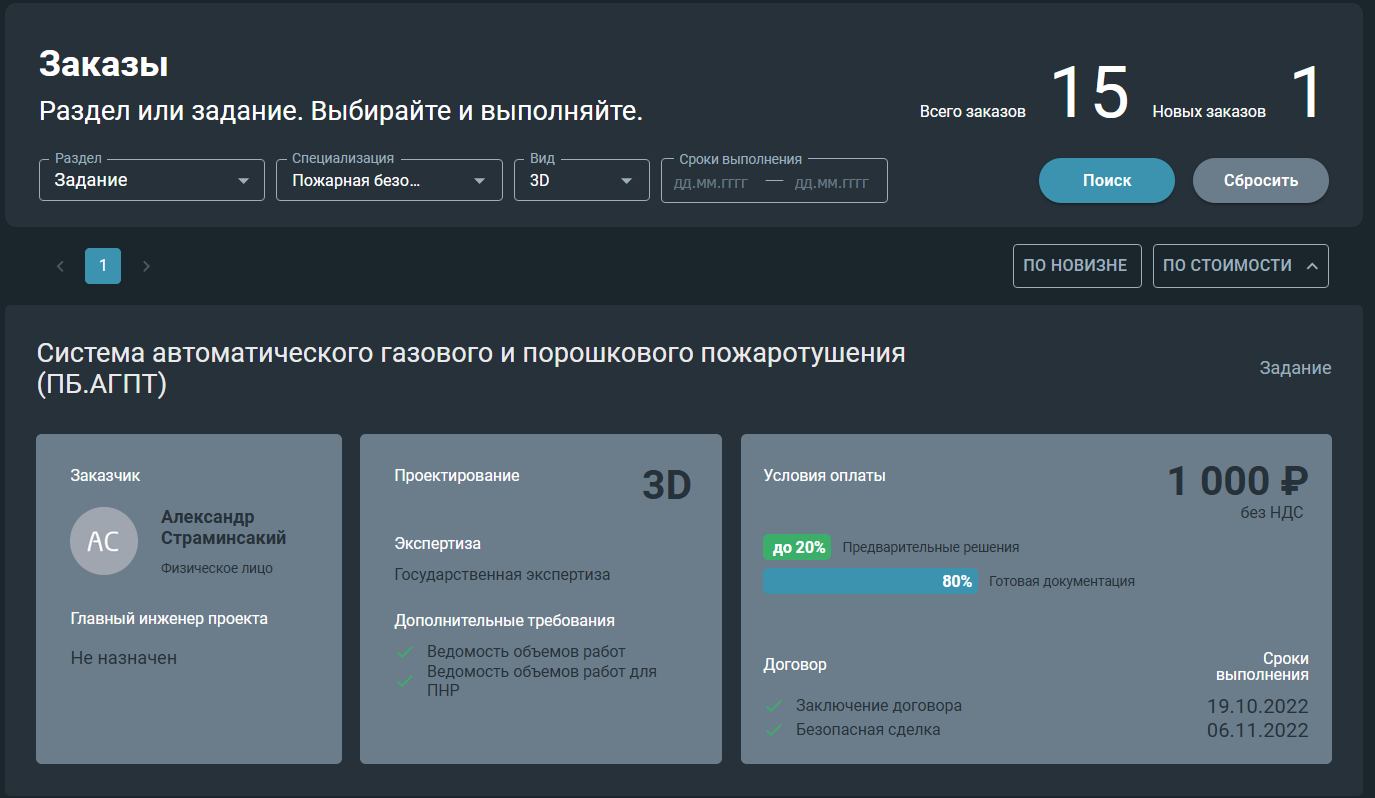Click the AC customer avatar
Image resolution: width=1375 pixels, height=798 pixels.
104,541
